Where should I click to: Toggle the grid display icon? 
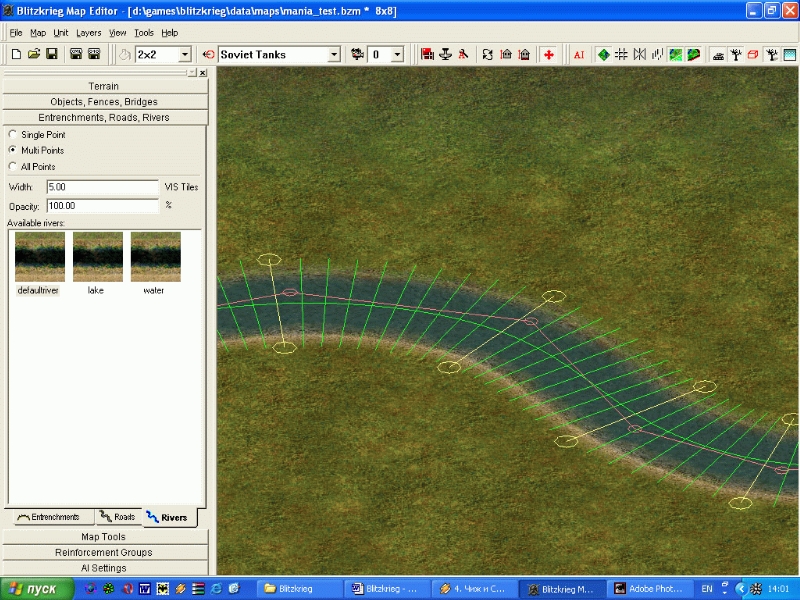coord(621,54)
